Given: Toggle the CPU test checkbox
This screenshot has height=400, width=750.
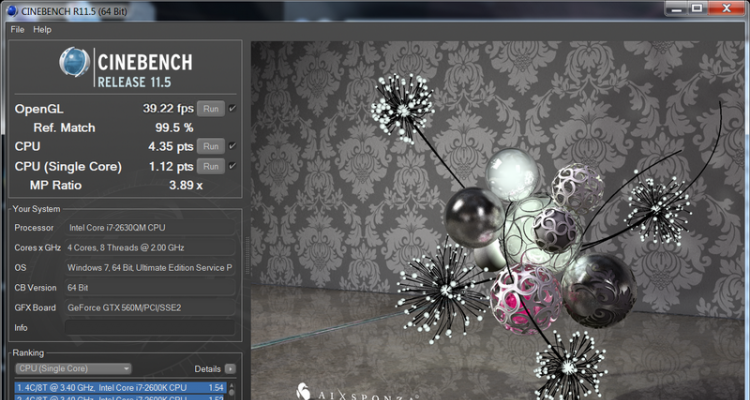Looking at the screenshot, I should click(232, 146).
